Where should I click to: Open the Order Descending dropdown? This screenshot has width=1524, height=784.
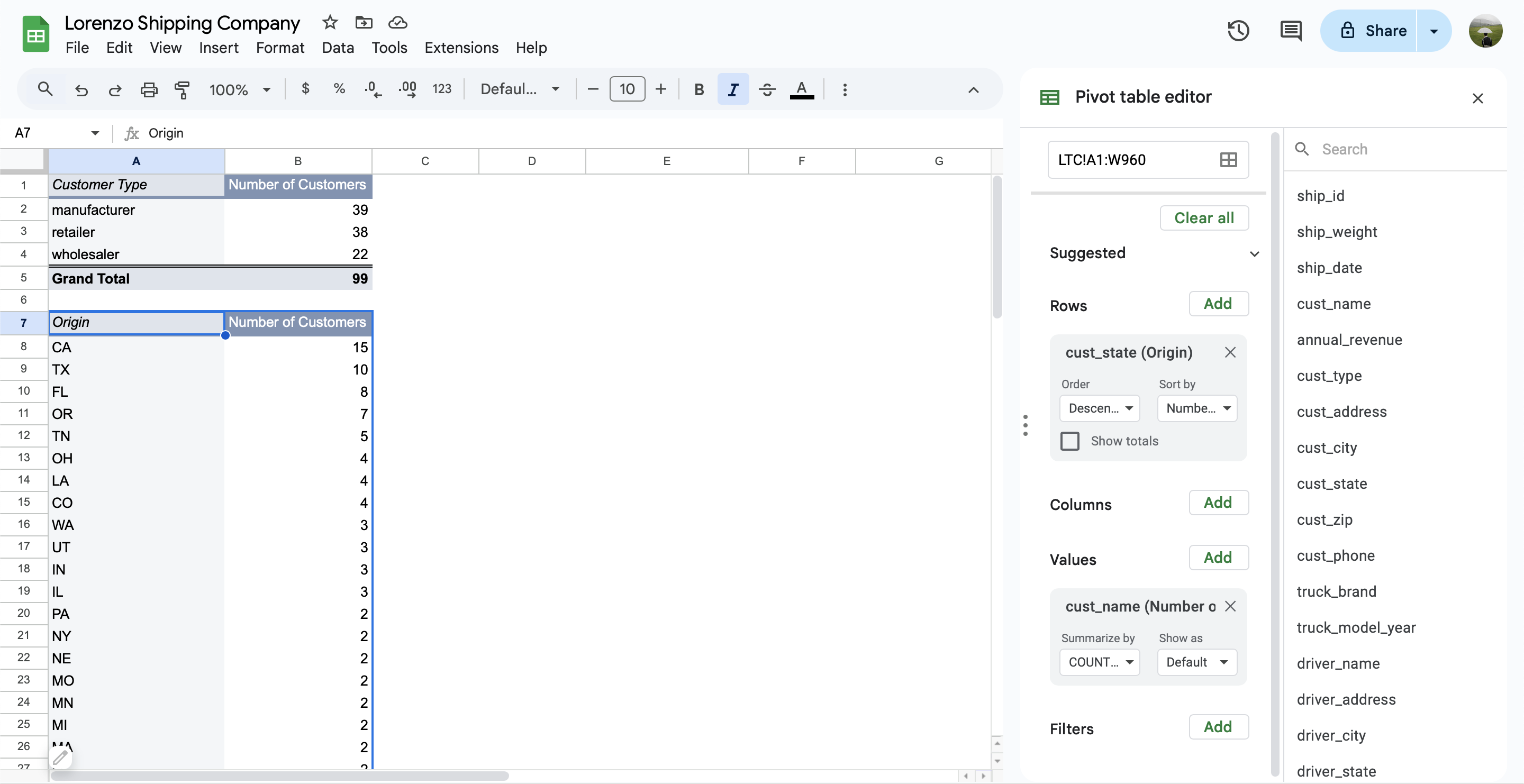pos(1099,408)
